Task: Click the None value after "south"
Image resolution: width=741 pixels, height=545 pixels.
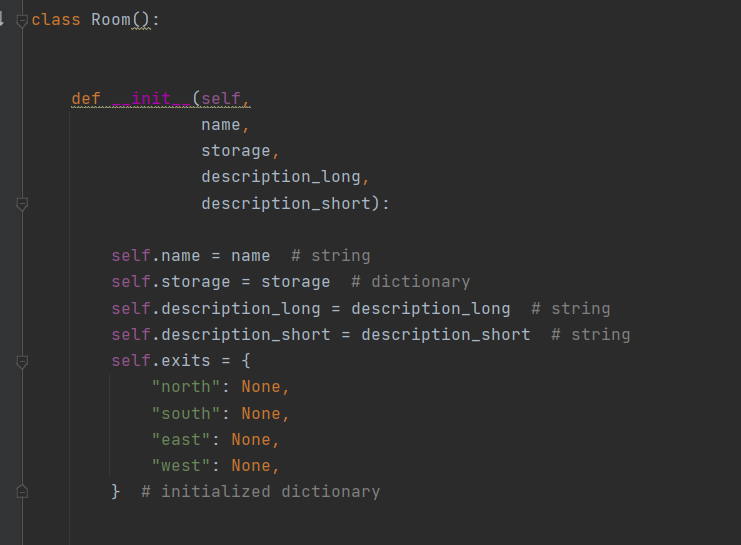Action: [261, 414]
